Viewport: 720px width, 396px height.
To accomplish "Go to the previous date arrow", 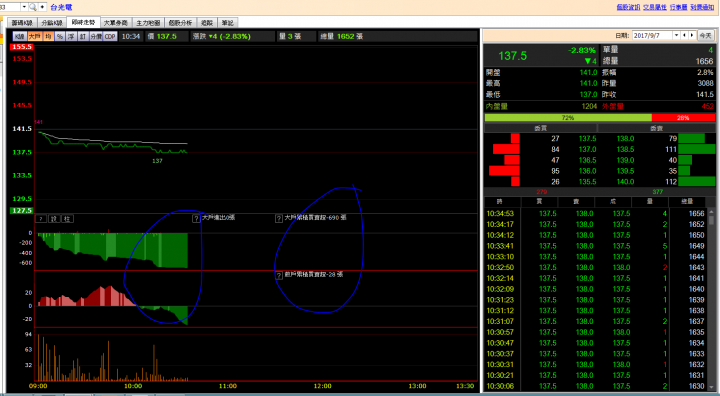I will (x=685, y=35).
